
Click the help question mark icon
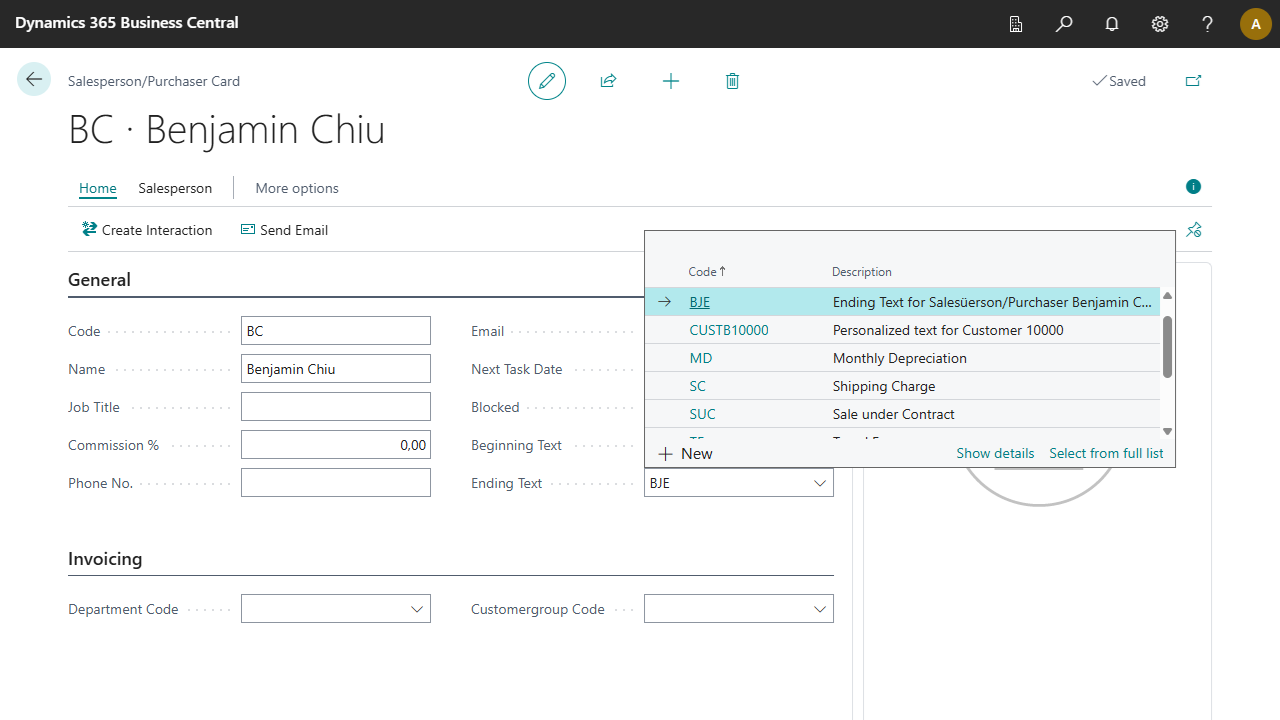click(x=1208, y=24)
